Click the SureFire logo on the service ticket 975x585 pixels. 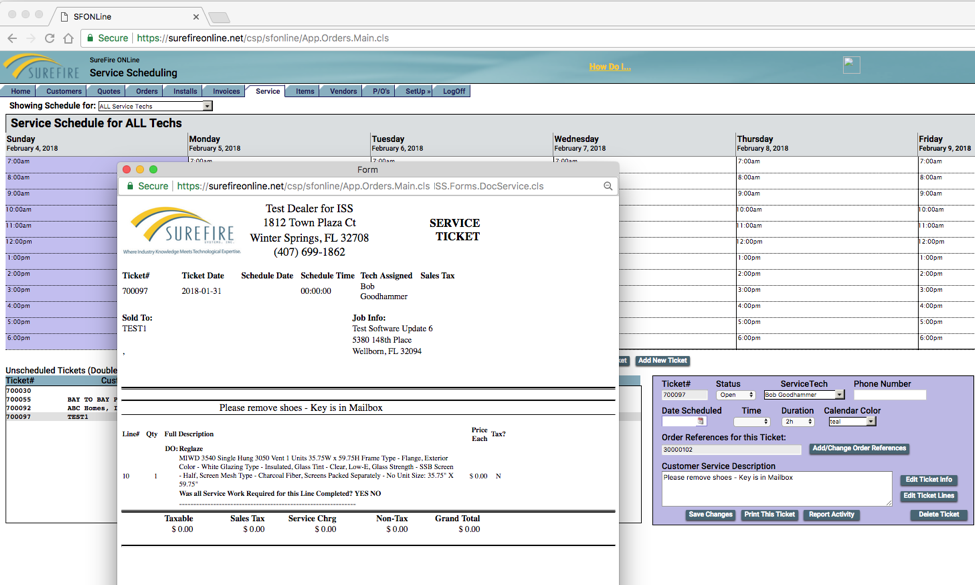(182, 231)
